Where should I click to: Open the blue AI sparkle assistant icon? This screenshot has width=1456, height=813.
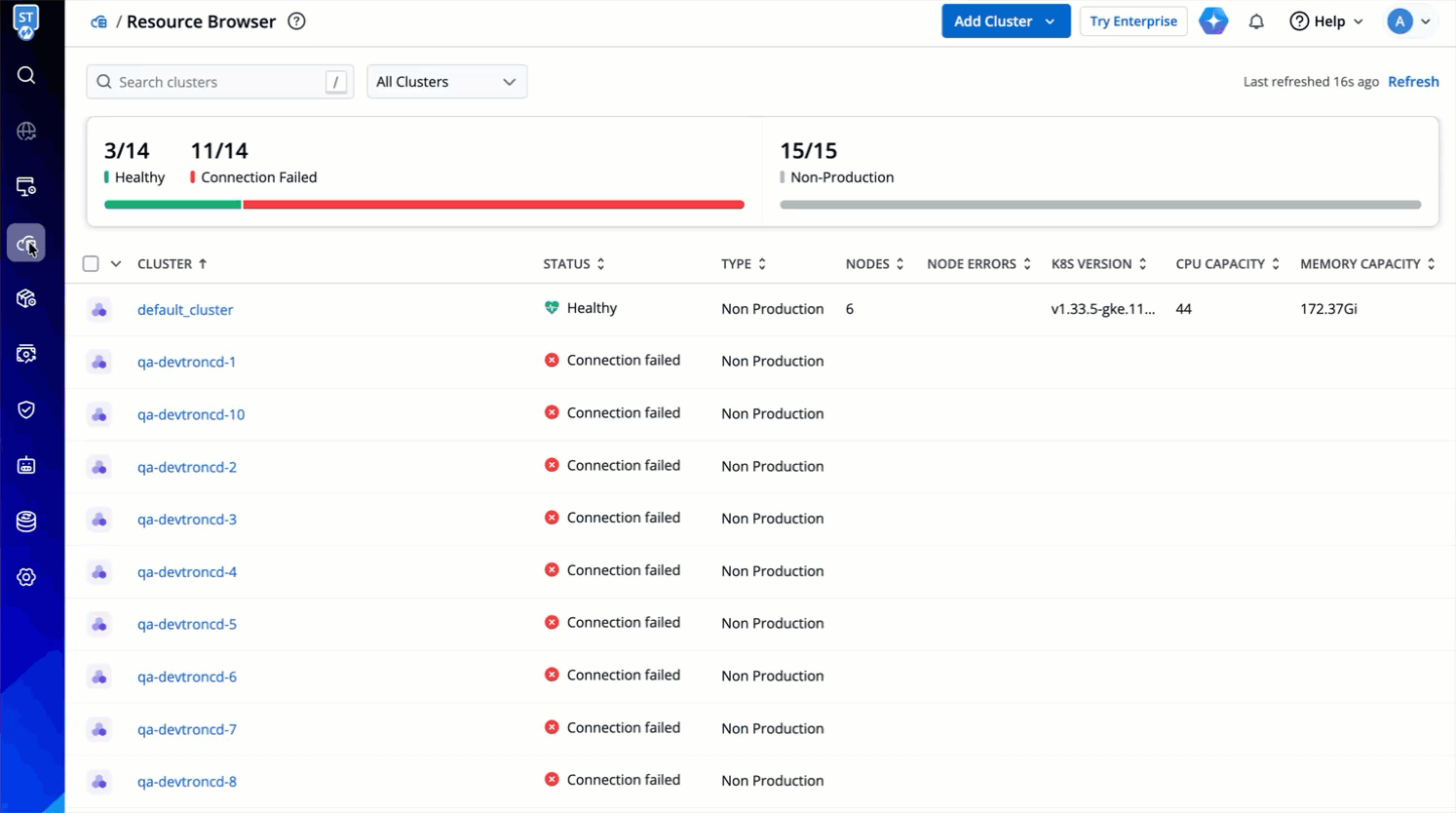pos(1213,21)
